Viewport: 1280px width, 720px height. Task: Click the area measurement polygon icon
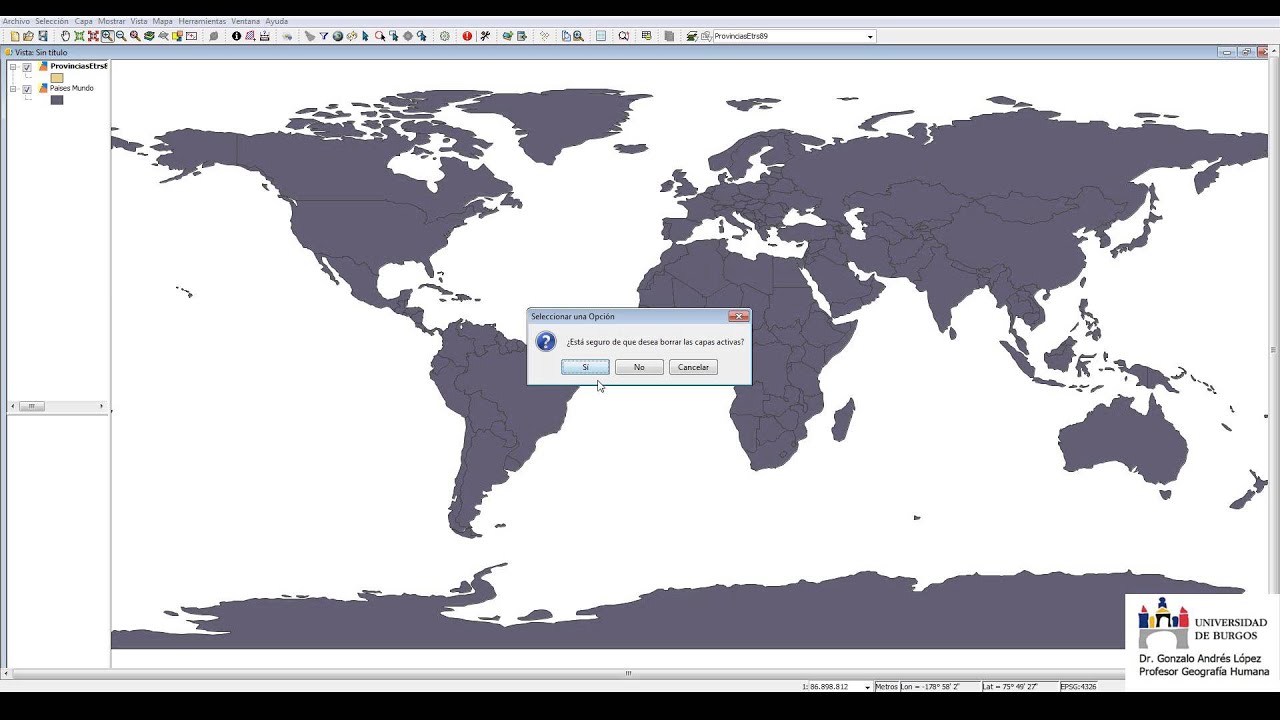tap(250, 36)
